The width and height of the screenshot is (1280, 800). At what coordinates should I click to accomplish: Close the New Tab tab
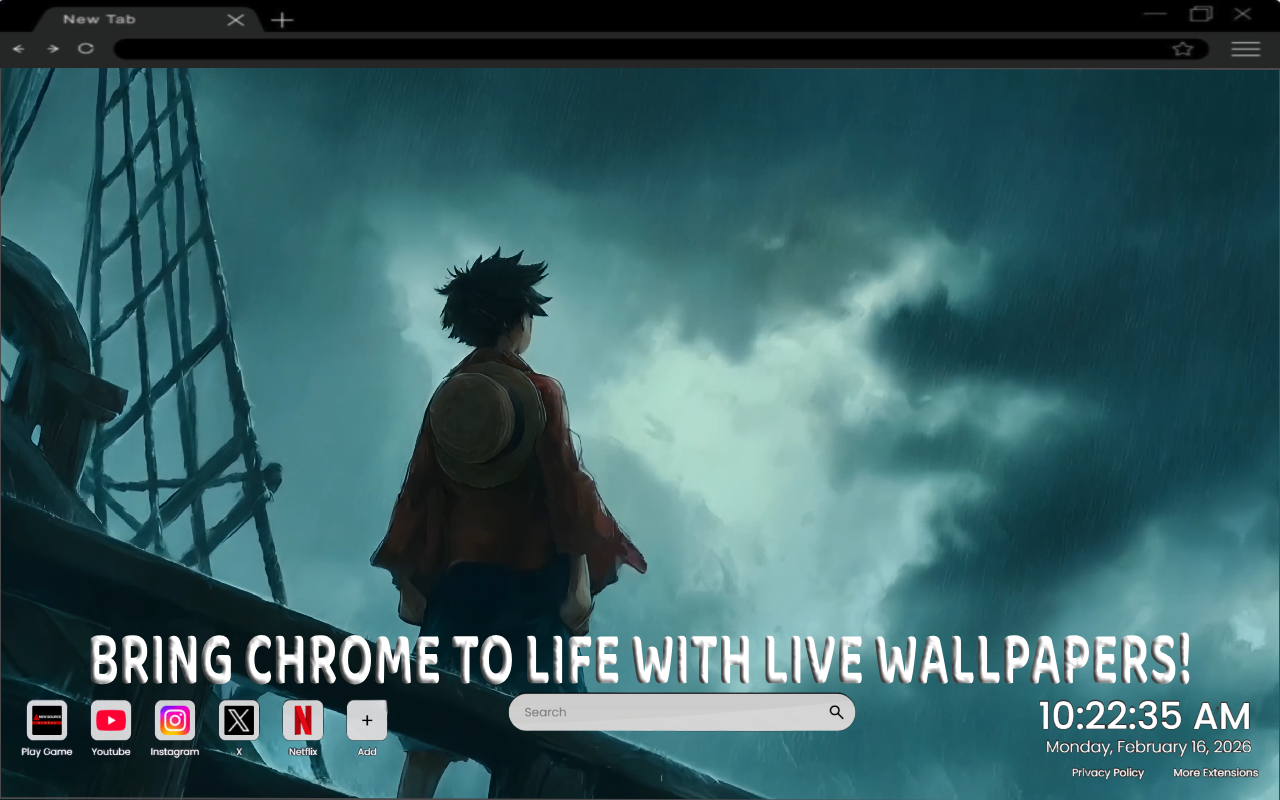point(236,19)
